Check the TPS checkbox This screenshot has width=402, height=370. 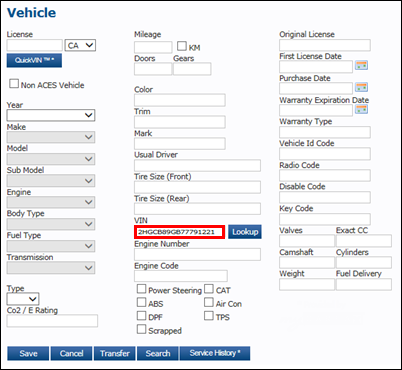click(209, 316)
